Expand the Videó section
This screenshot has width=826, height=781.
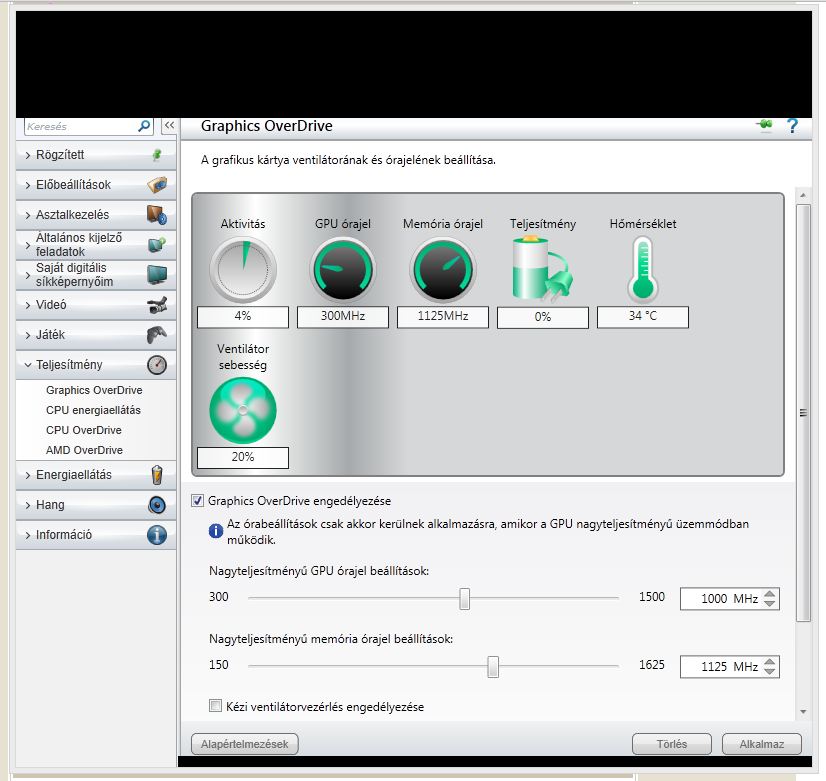pos(96,305)
